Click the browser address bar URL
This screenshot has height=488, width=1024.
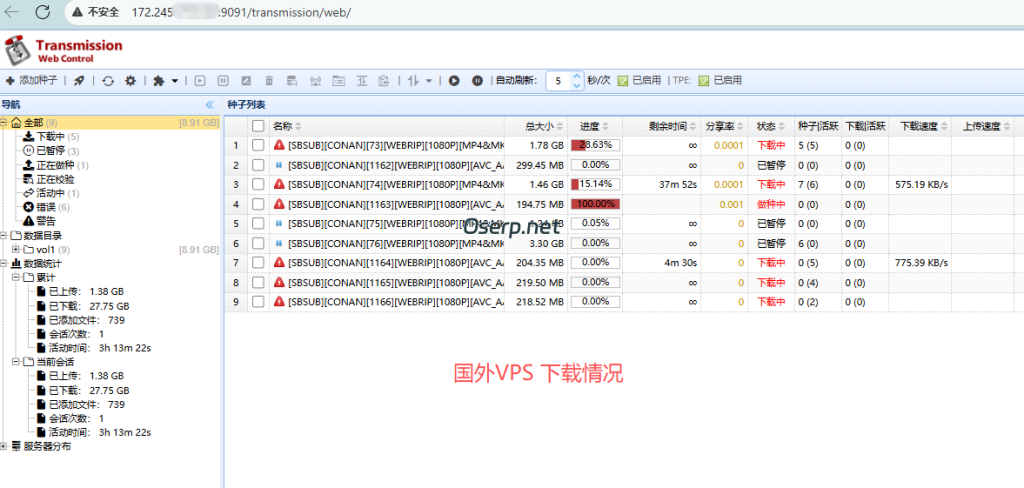coord(242,12)
